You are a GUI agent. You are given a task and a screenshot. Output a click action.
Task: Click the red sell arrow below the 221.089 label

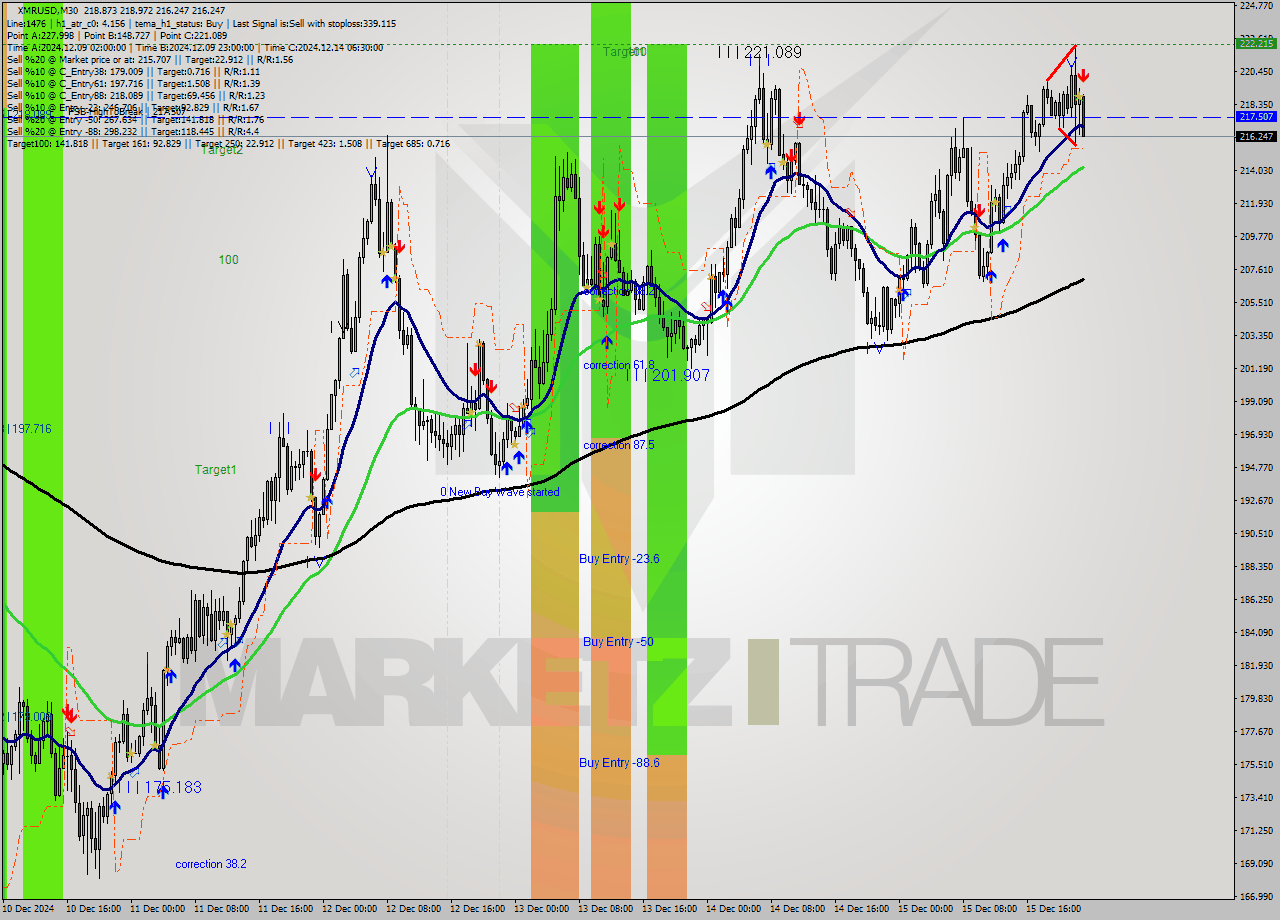coord(799,119)
